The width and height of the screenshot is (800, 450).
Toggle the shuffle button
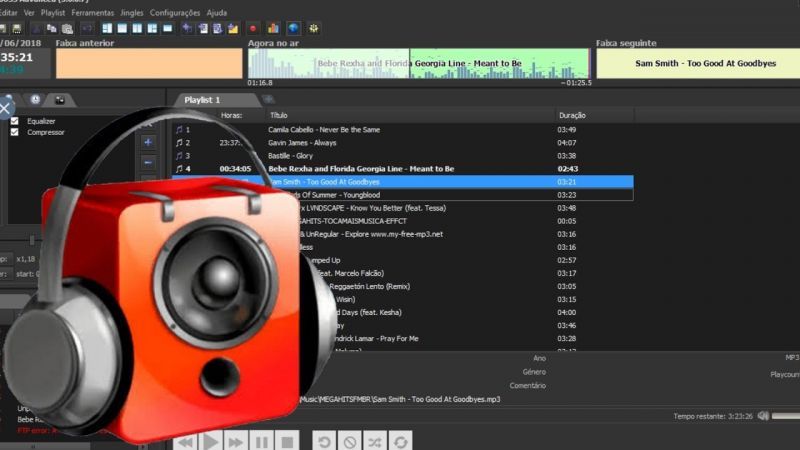(x=375, y=441)
